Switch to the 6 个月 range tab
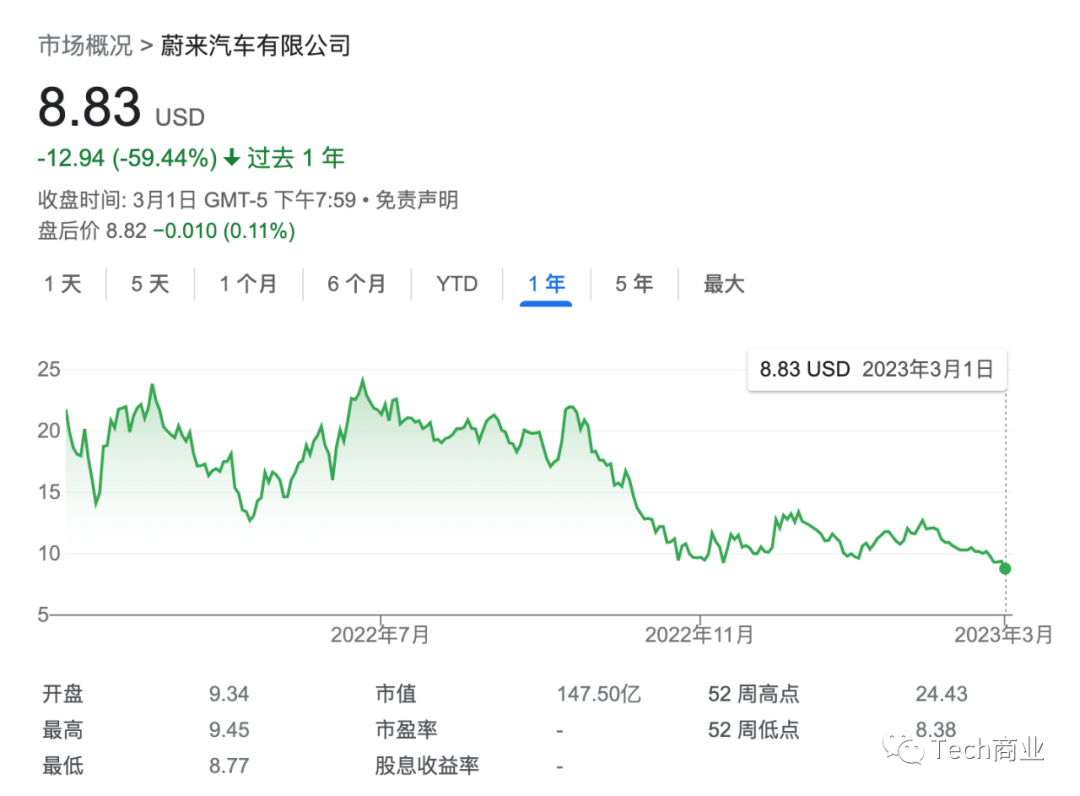This screenshot has width=1080, height=796. (356, 284)
